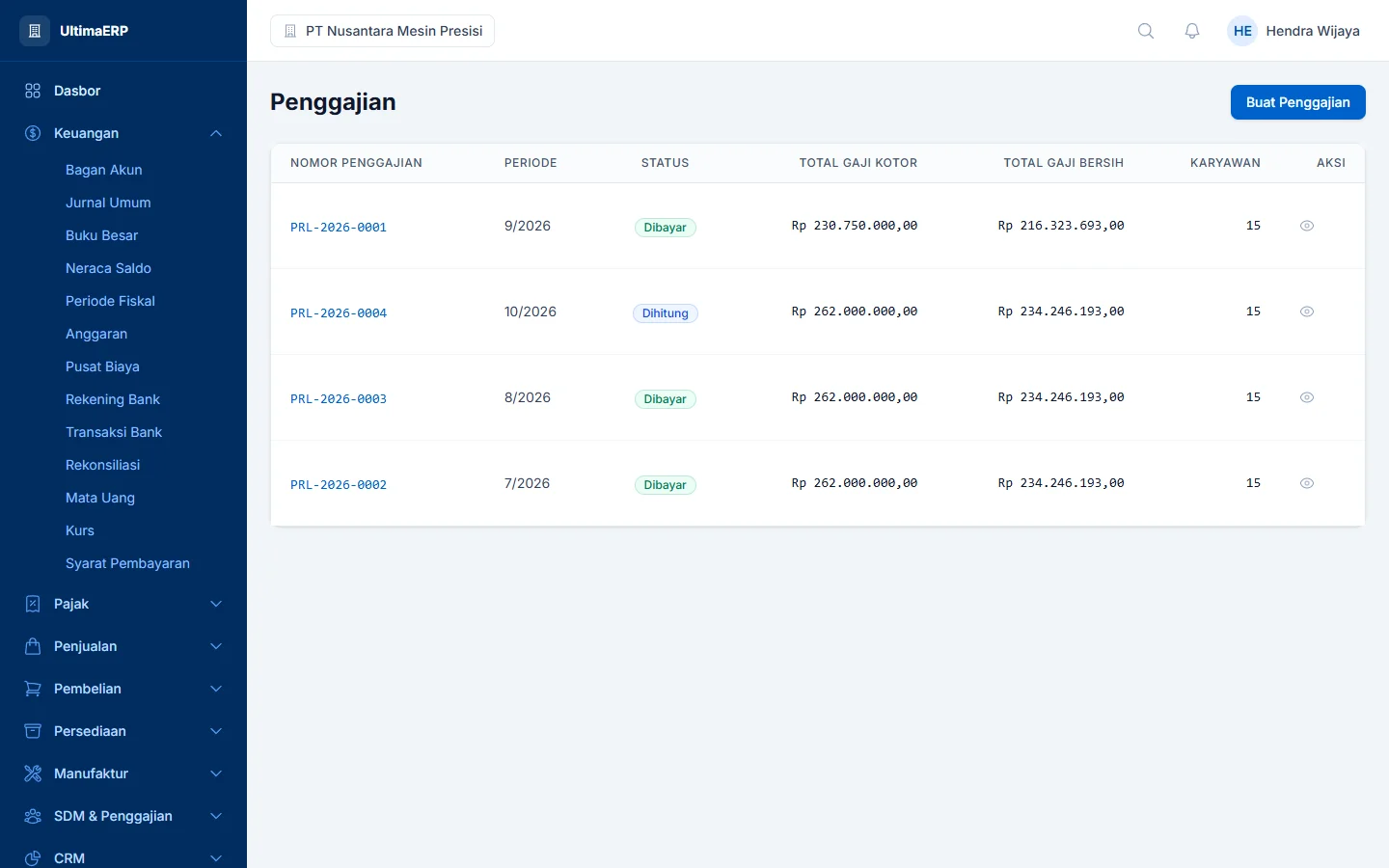Click the HE user avatar

pyautogui.click(x=1242, y=31)
